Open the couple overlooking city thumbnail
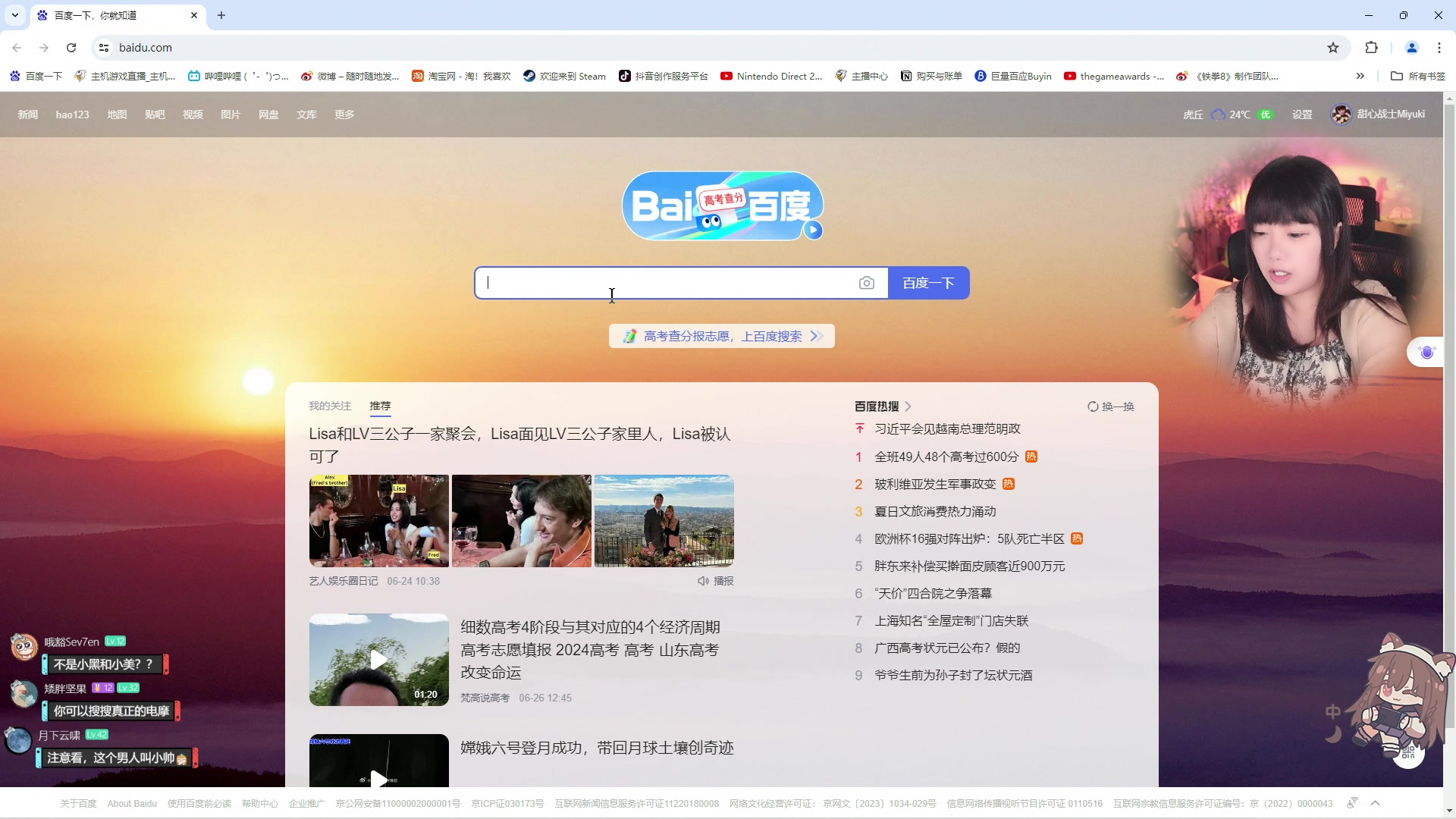This screenshot has width=1456, height=819. coord(664,521)
